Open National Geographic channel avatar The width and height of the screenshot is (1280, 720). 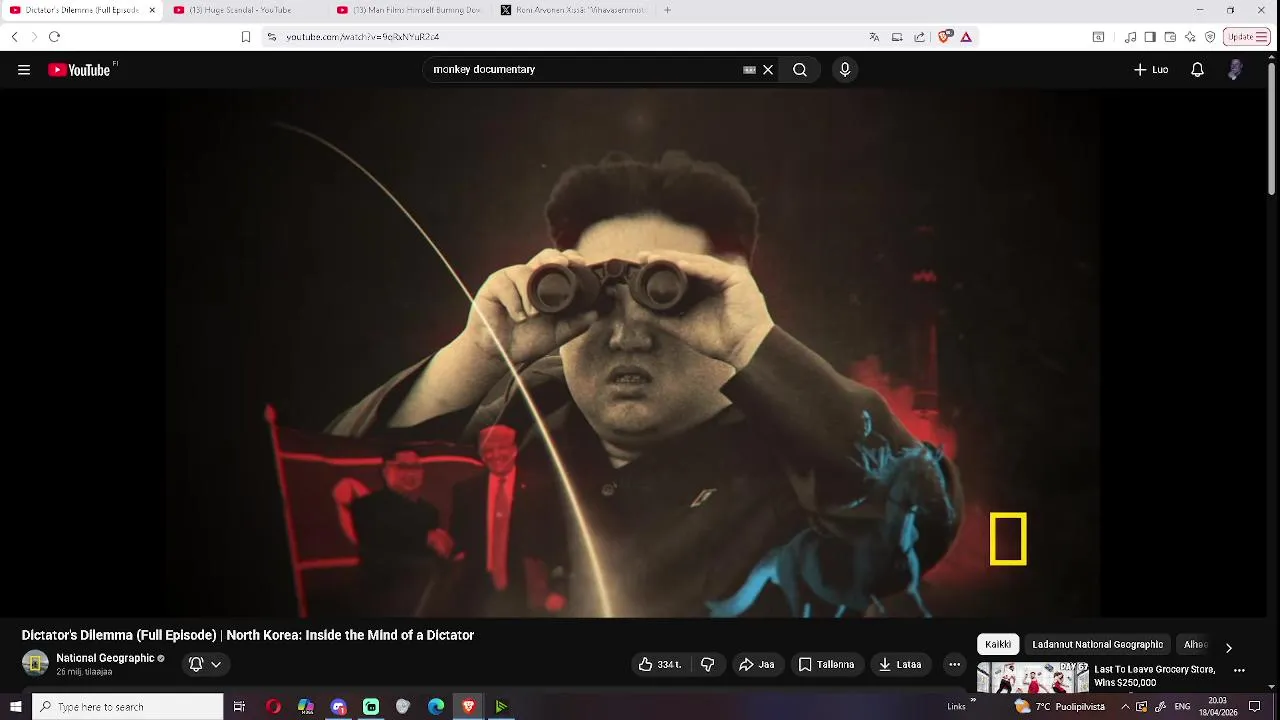click(35, 663)
